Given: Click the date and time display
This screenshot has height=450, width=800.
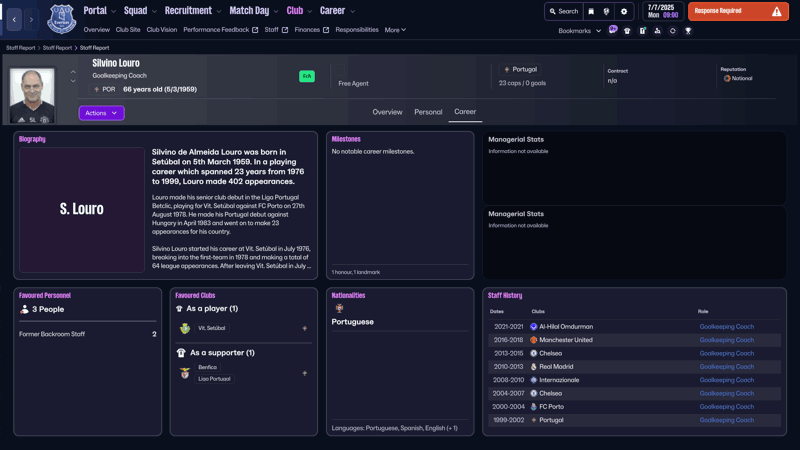Looking at the screenshot, I should click(x=663, y=11).
